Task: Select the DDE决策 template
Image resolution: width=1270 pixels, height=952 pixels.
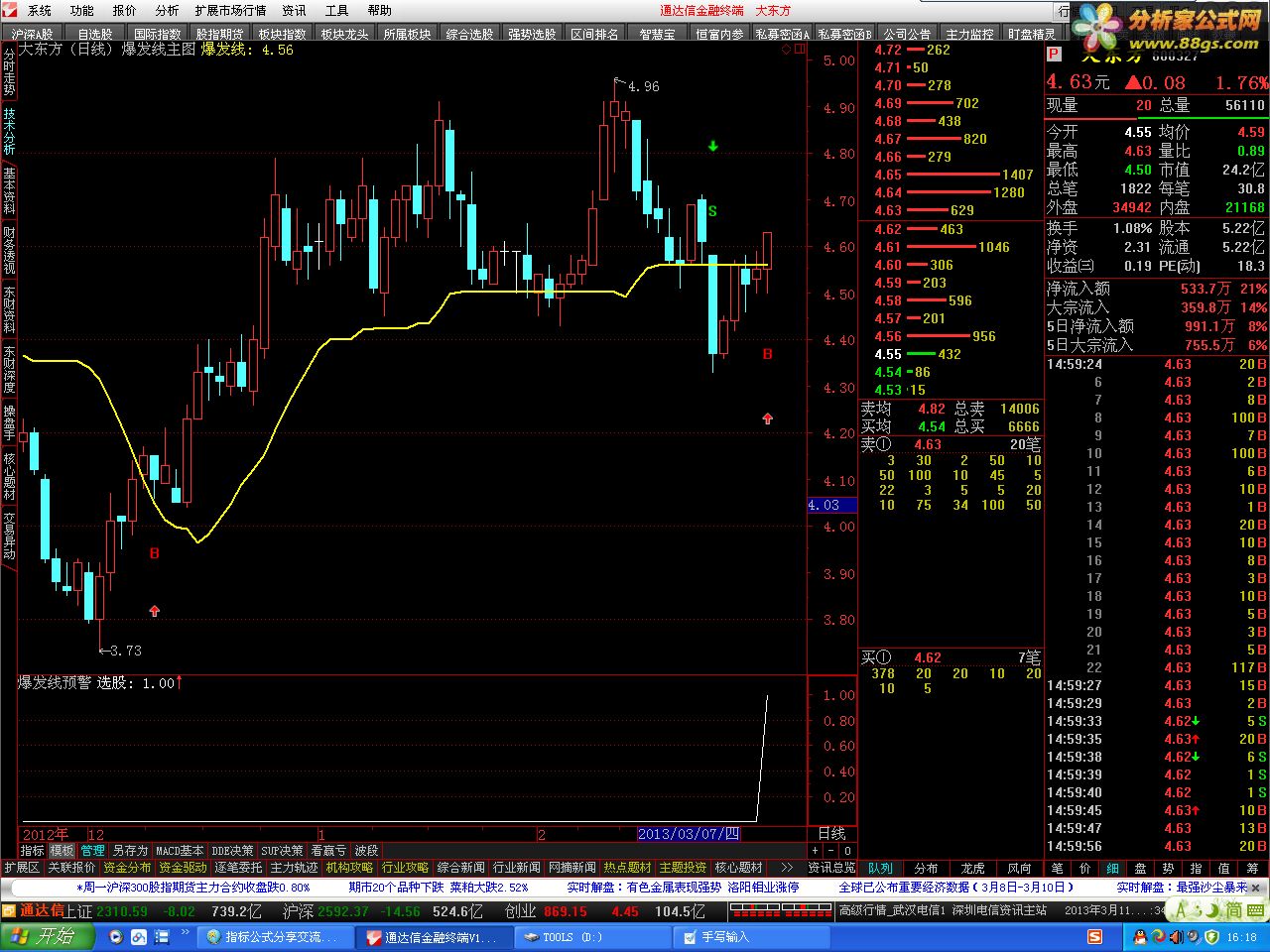Action: [232, 851]
